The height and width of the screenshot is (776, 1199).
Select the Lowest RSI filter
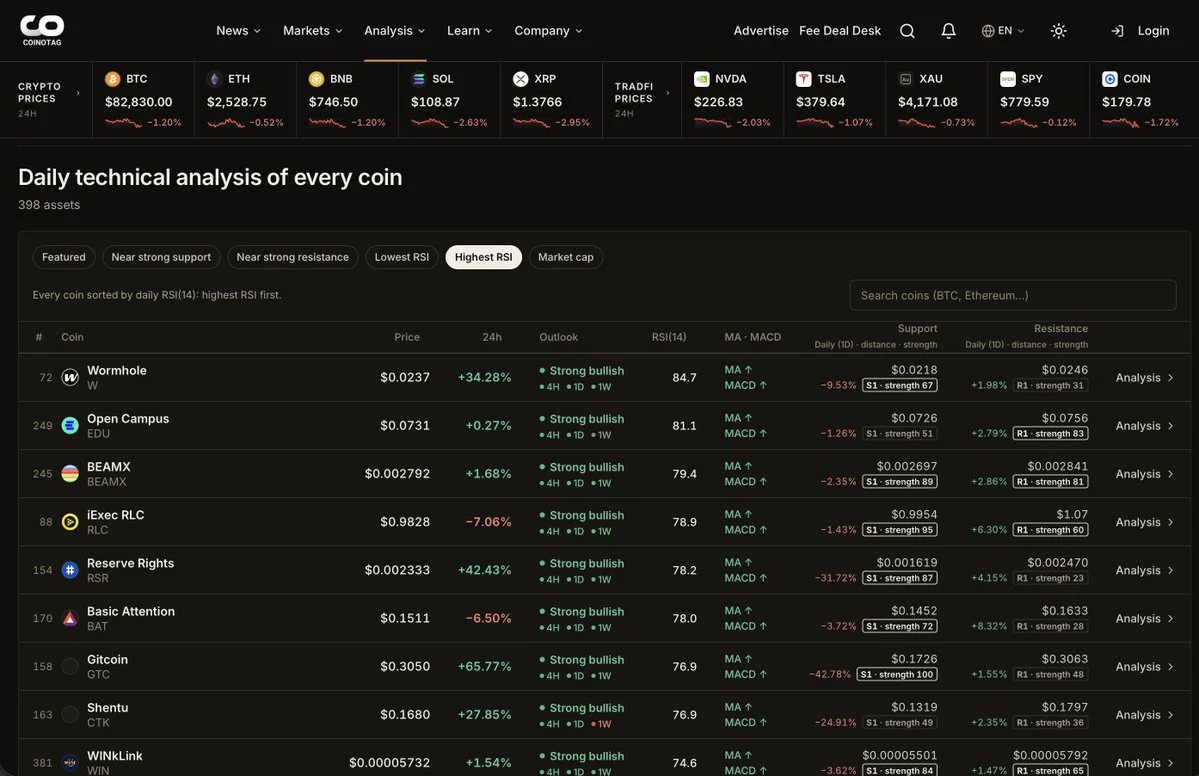point(401,257)
